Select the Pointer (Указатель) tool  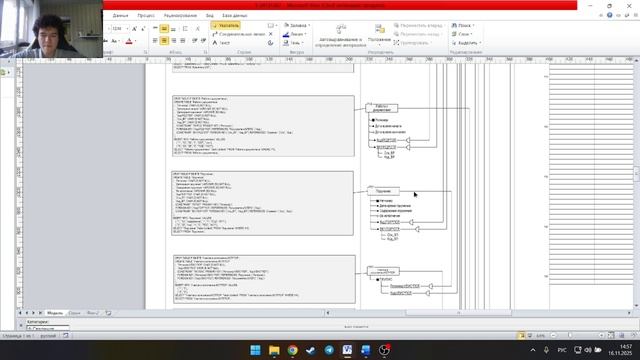(226, 26)
